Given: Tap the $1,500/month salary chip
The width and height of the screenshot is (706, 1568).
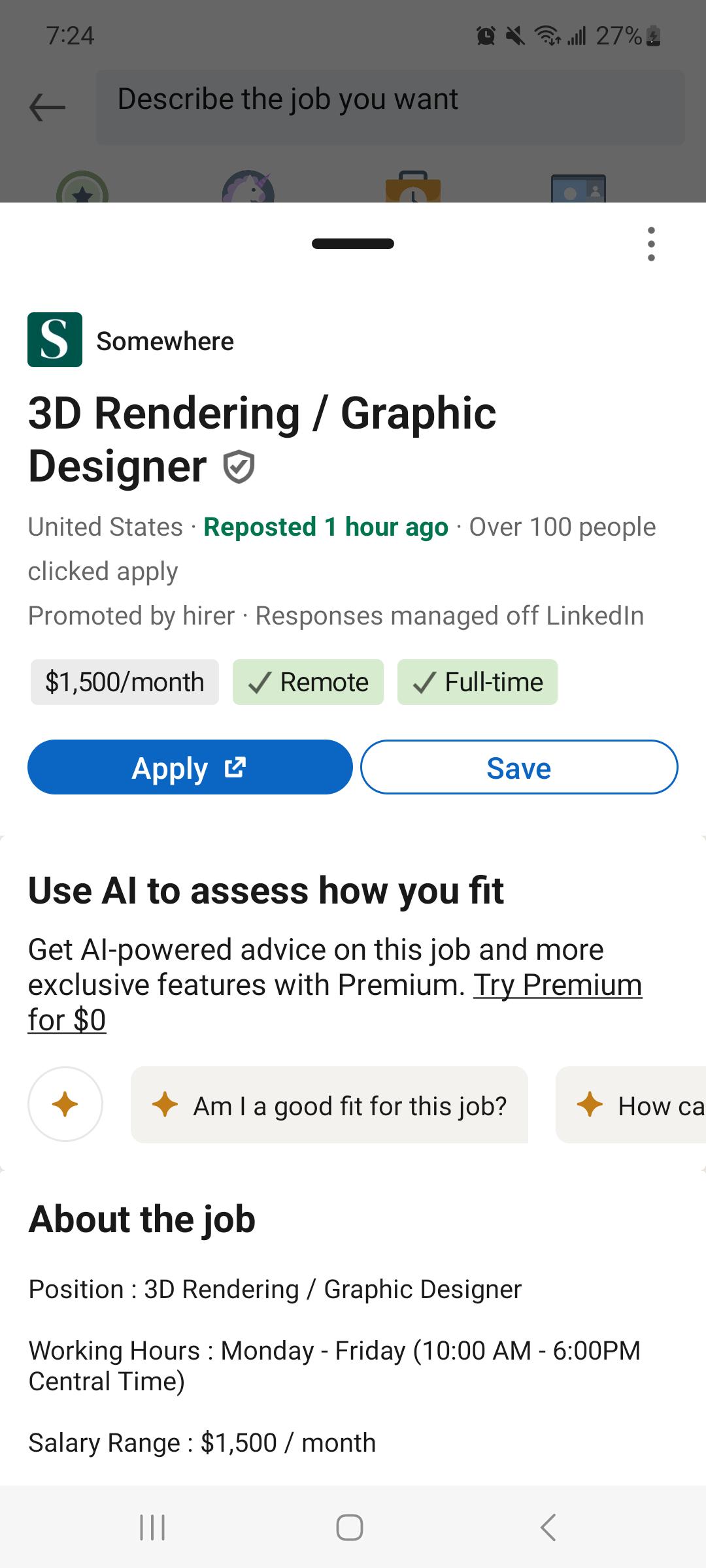Looking at the screenshot, I should [x=124, y=682].
